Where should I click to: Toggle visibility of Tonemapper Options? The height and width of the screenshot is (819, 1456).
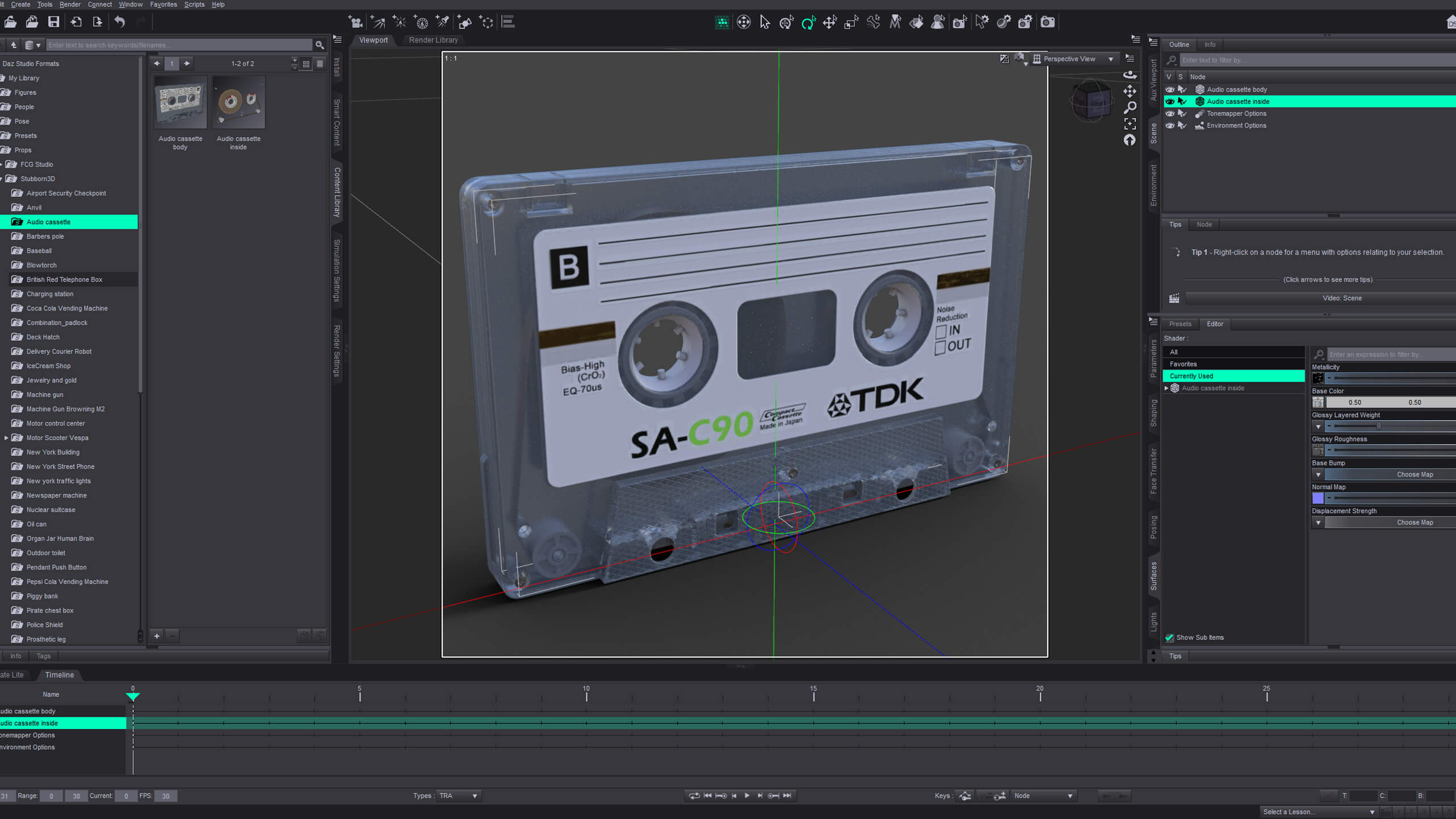pos(1170,113)
